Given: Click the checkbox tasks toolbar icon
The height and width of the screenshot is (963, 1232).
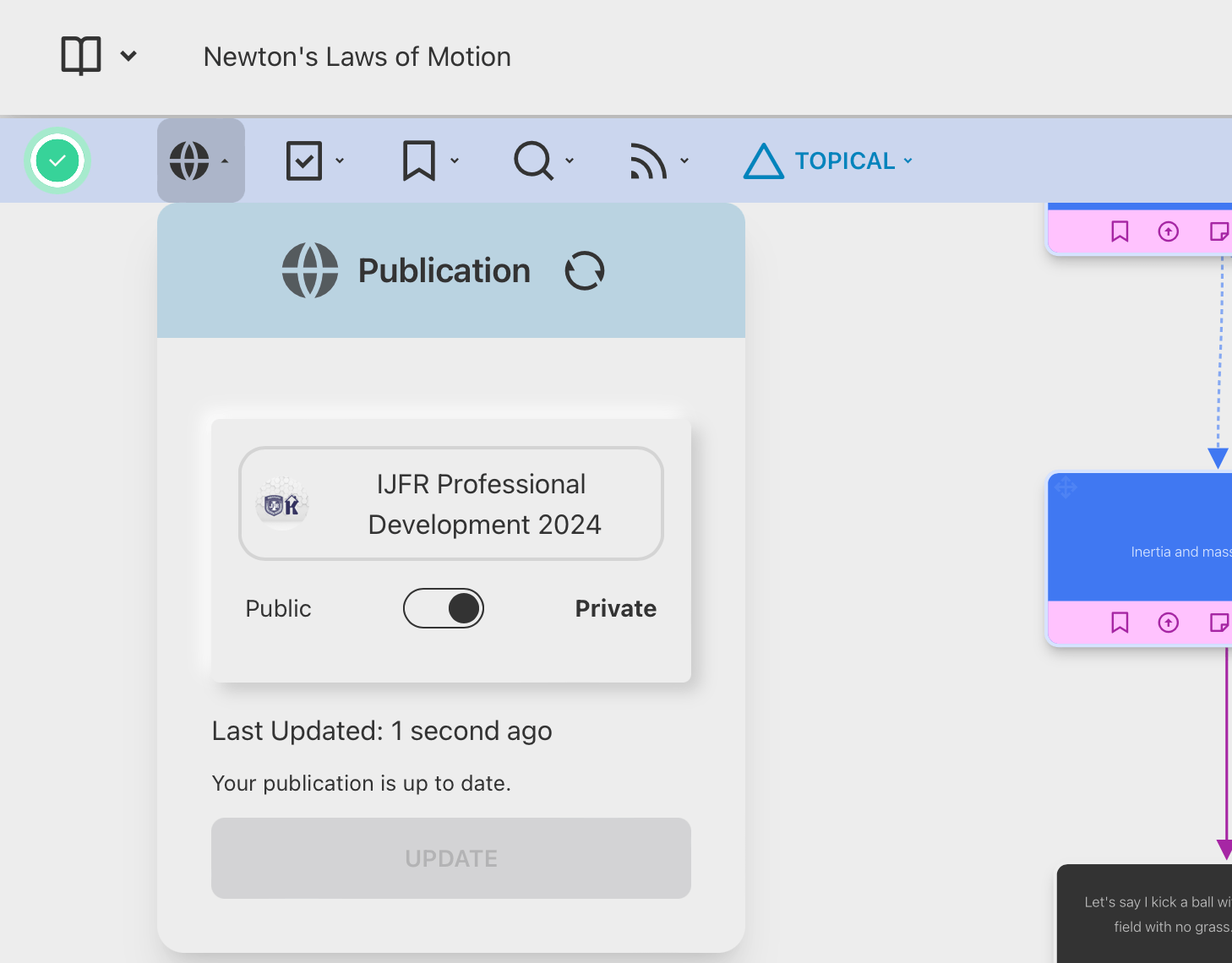Looking at the screenshot, I should [x=304, y=160].
